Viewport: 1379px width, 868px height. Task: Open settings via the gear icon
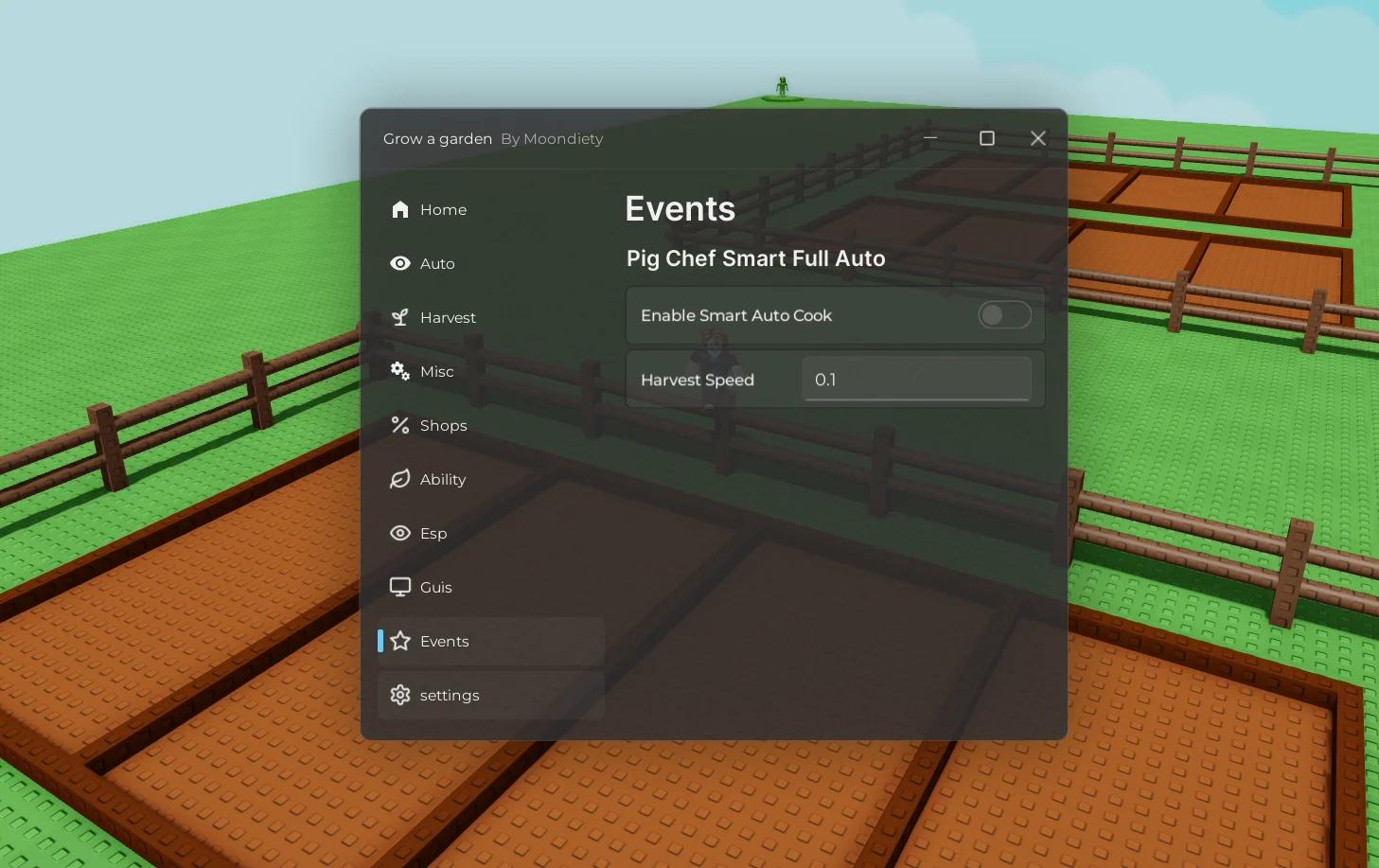[x=399, y=696]
